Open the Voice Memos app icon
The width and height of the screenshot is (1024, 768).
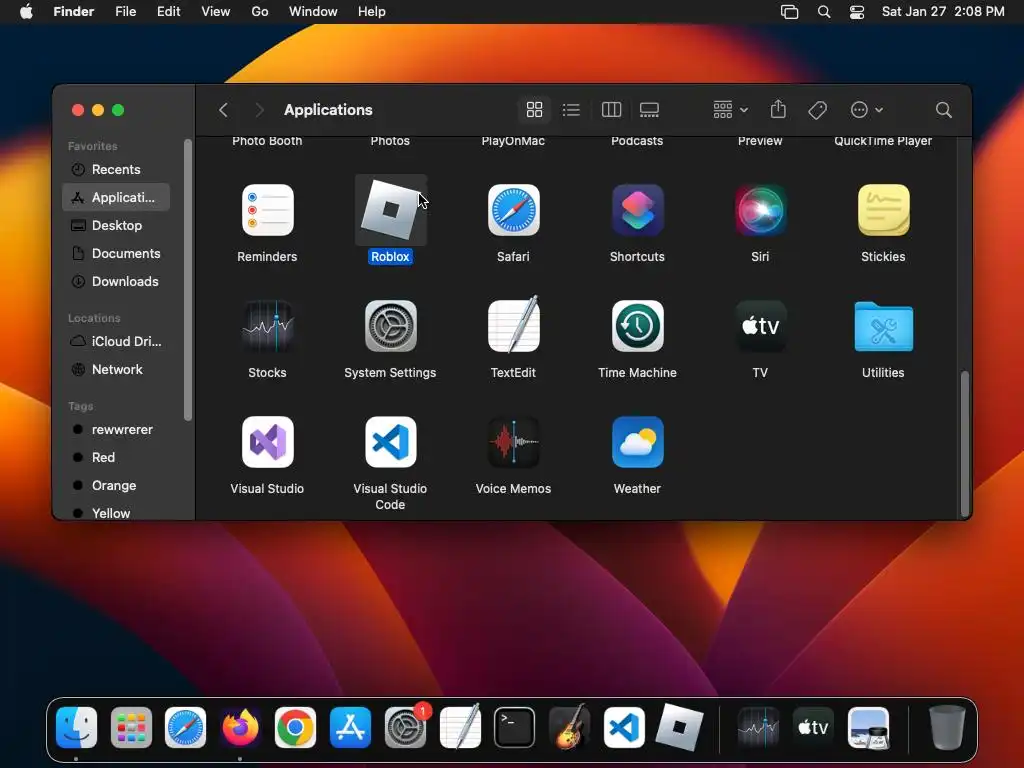tap(513, 442)
